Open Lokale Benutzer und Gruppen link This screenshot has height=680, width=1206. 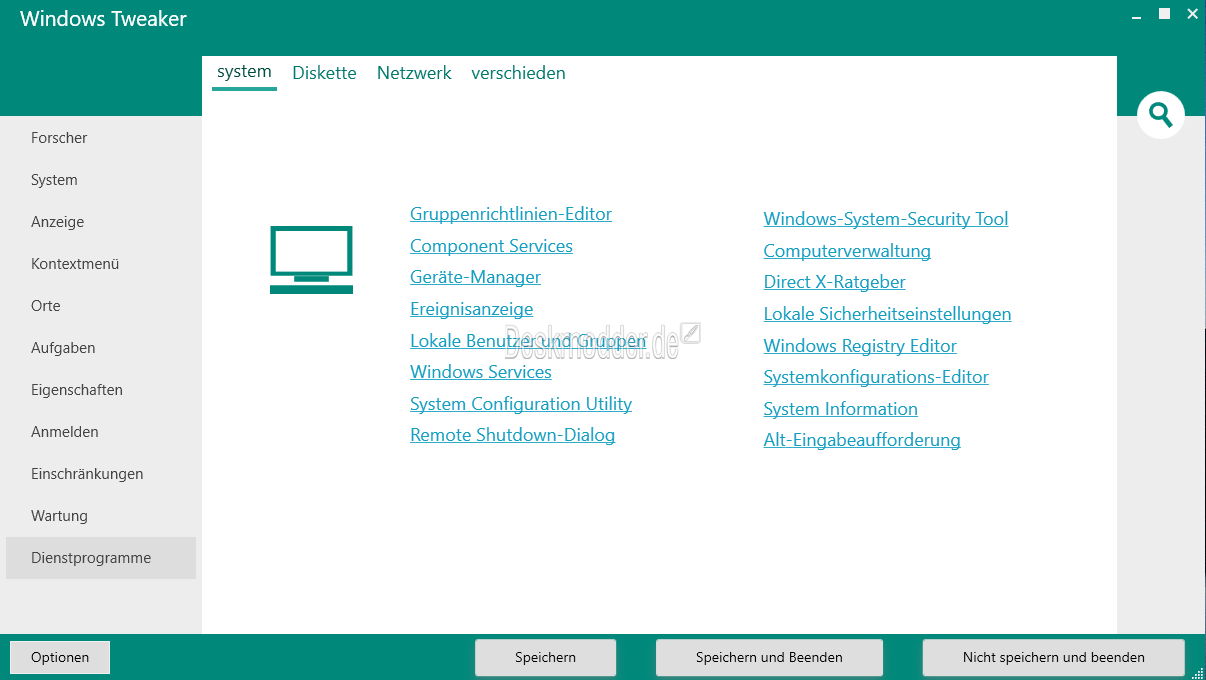(528, 341)
